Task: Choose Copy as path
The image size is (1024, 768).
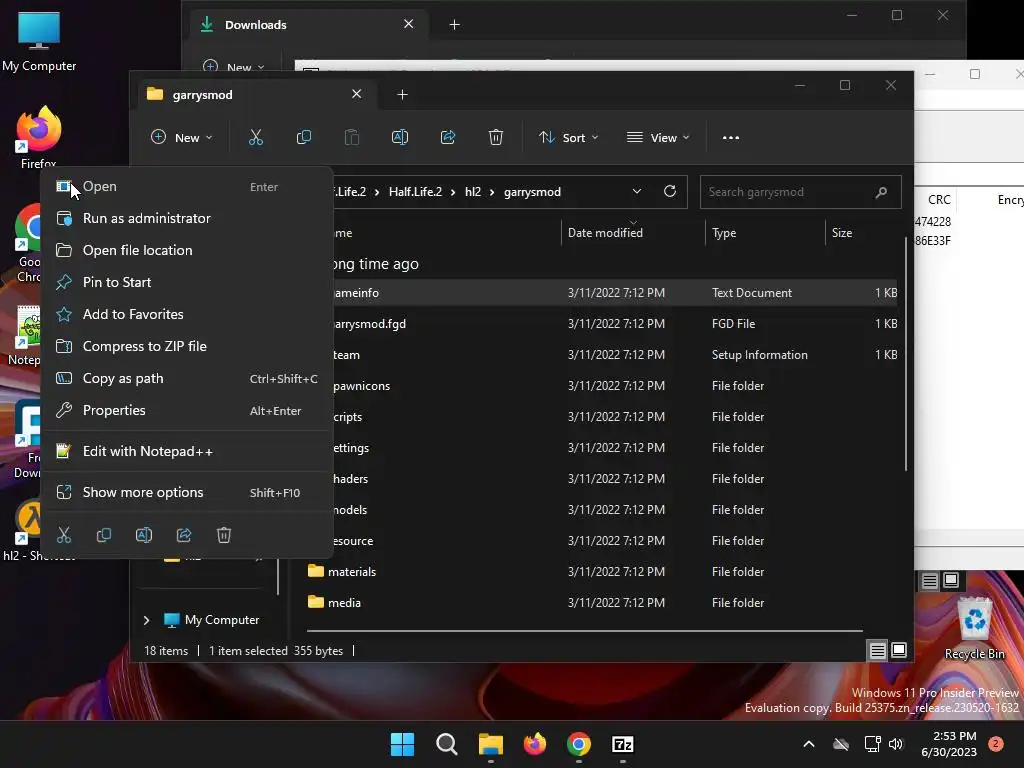Action: point(186,378)
